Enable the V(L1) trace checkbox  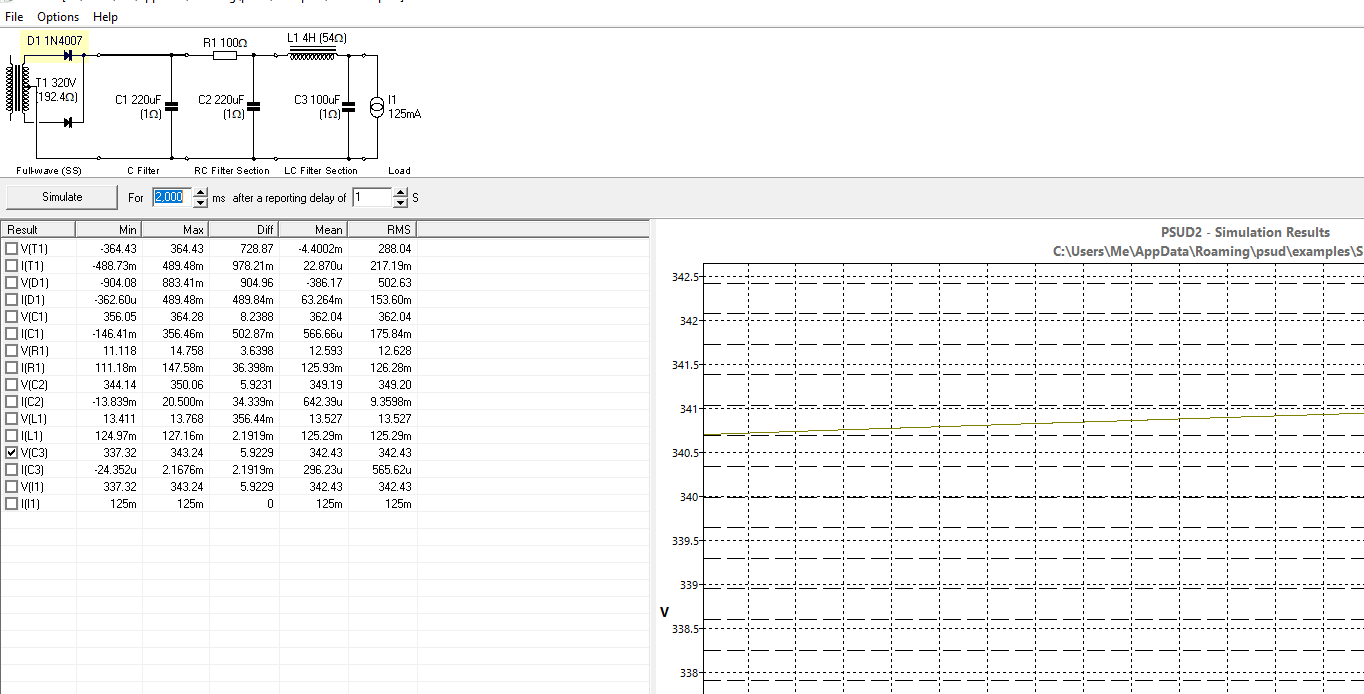click(x=12, y=418)
